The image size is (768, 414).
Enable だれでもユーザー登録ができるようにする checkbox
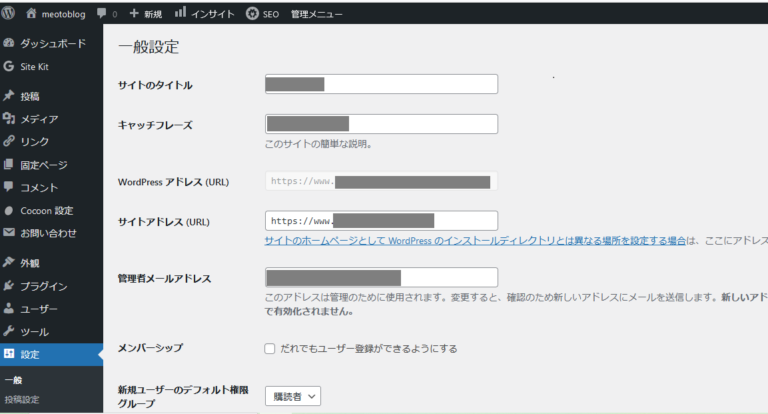tap(269, 349)
